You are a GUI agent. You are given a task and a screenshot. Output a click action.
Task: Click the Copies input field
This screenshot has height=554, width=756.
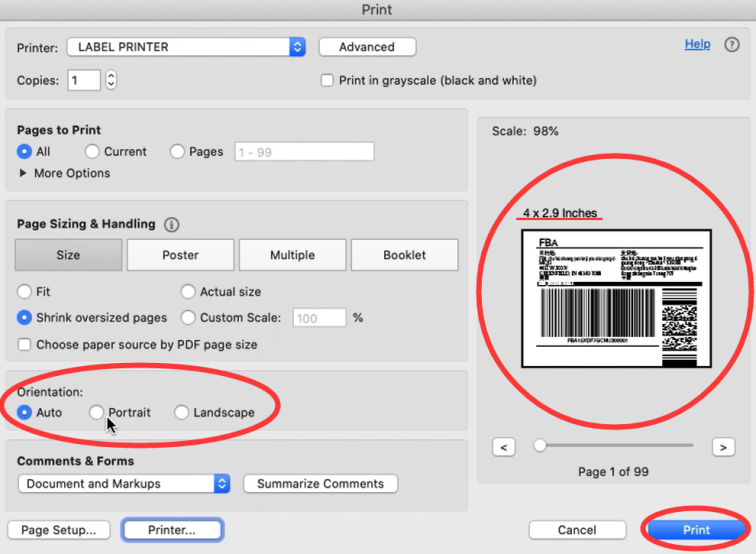click(84, 80)
